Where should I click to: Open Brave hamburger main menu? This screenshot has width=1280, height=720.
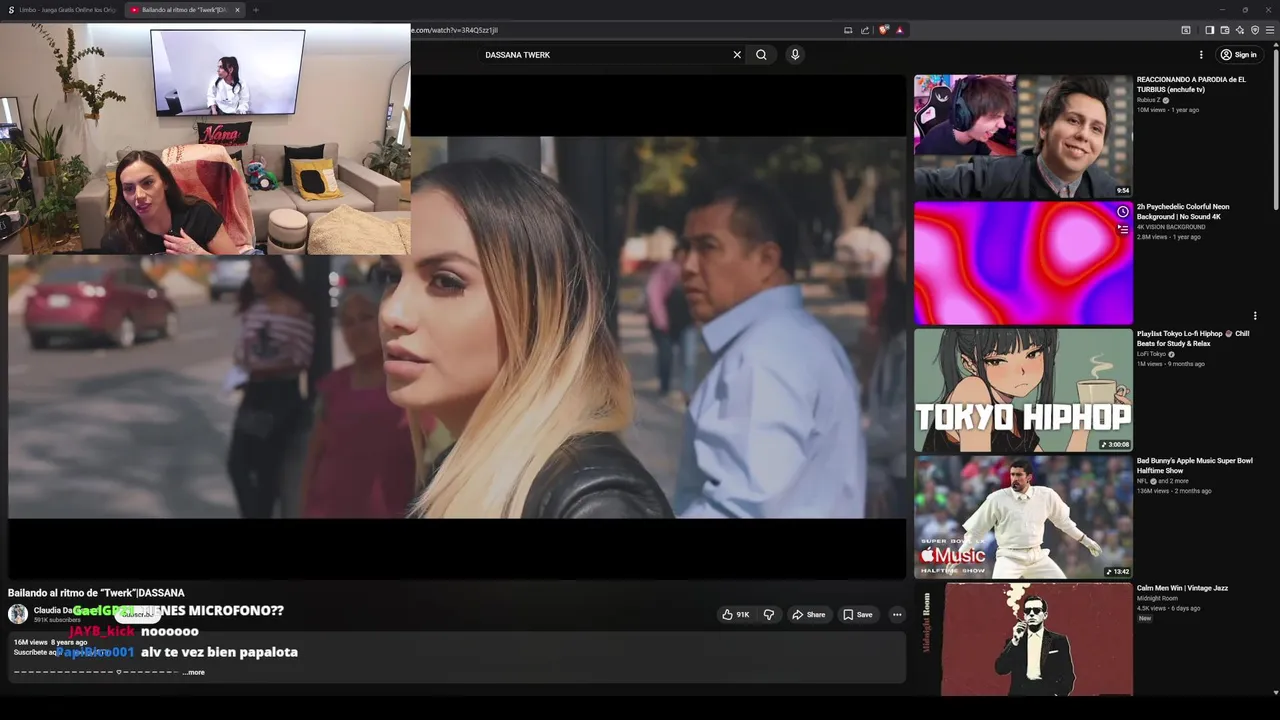click(x=1270, y=30)
